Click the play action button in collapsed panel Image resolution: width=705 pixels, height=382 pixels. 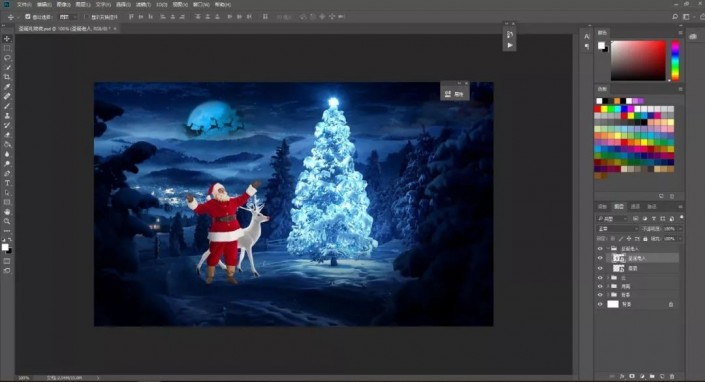[x=509, y=45]
